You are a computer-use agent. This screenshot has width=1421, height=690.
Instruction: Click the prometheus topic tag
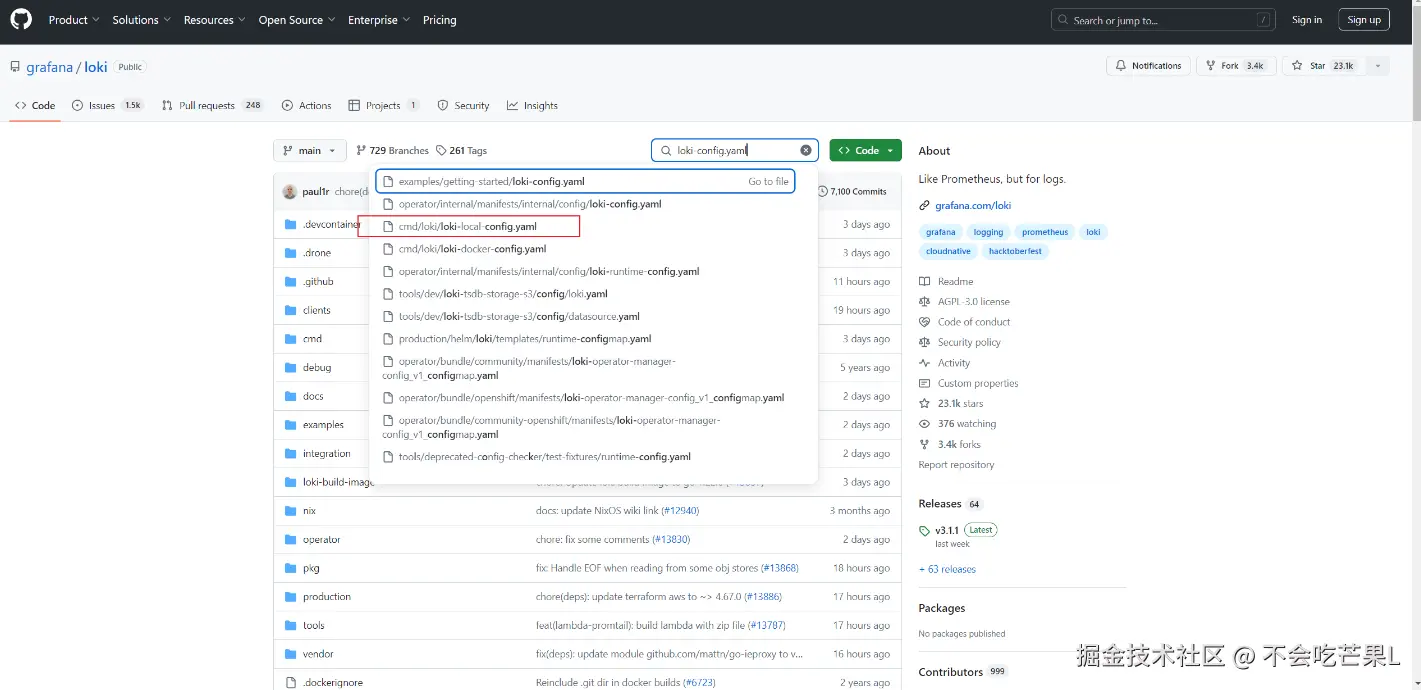[1045, 232]
